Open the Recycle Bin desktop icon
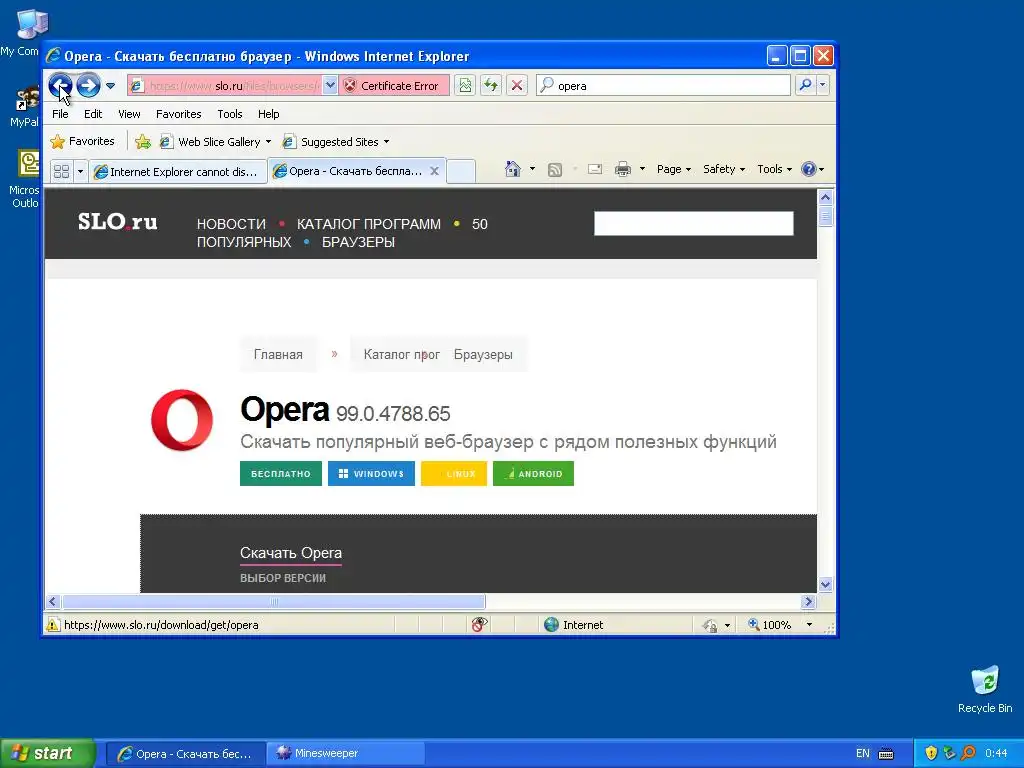The image size is (1024, 768). pyautogui.click(x=985, y=690)
